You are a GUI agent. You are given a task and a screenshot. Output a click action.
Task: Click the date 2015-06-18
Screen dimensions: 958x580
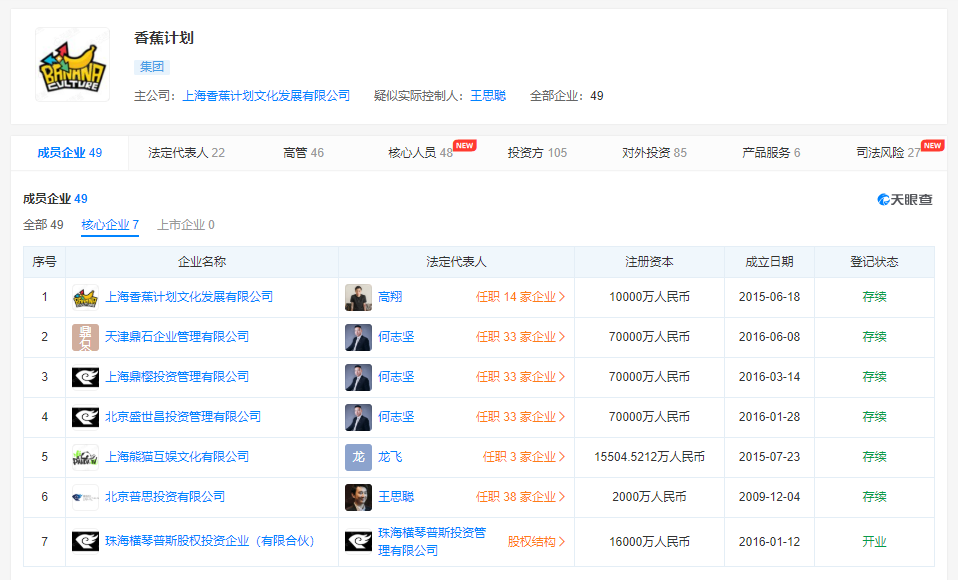[x=769, y=297]
